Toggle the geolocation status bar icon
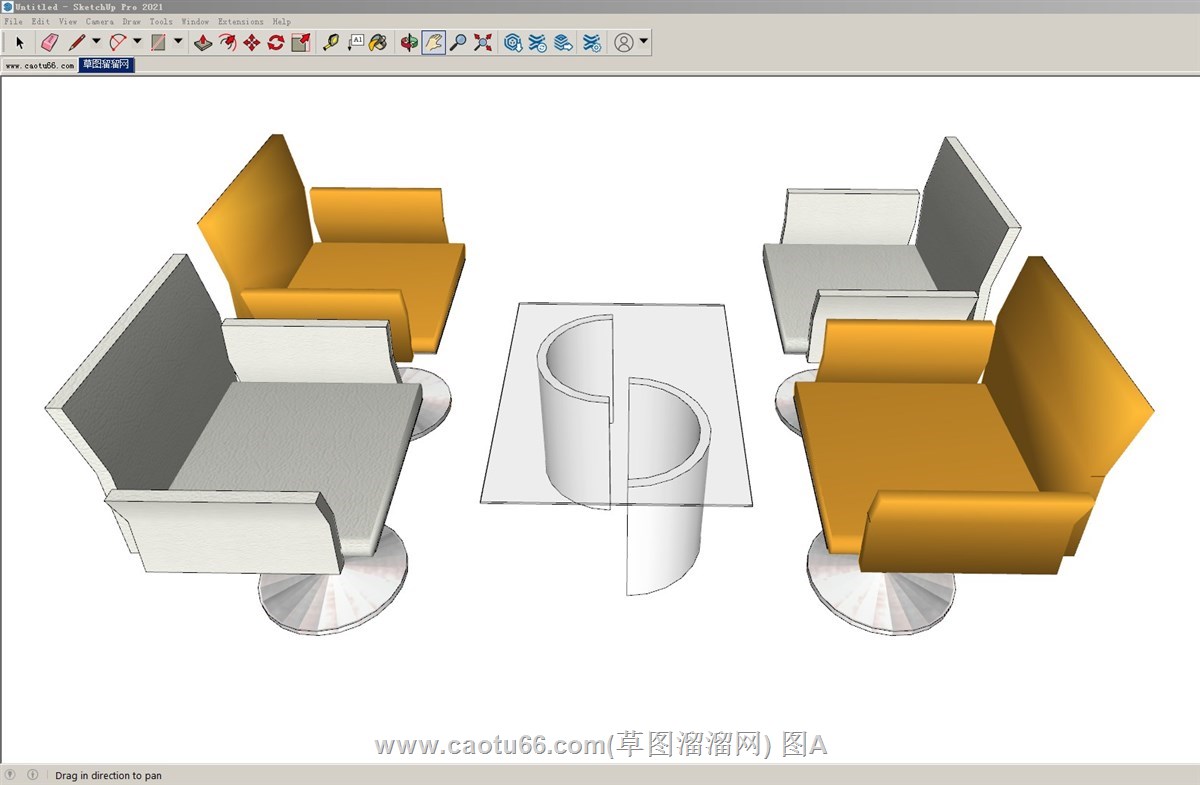Viewport: 1200px width, 785px height. [x=11, y=775]
